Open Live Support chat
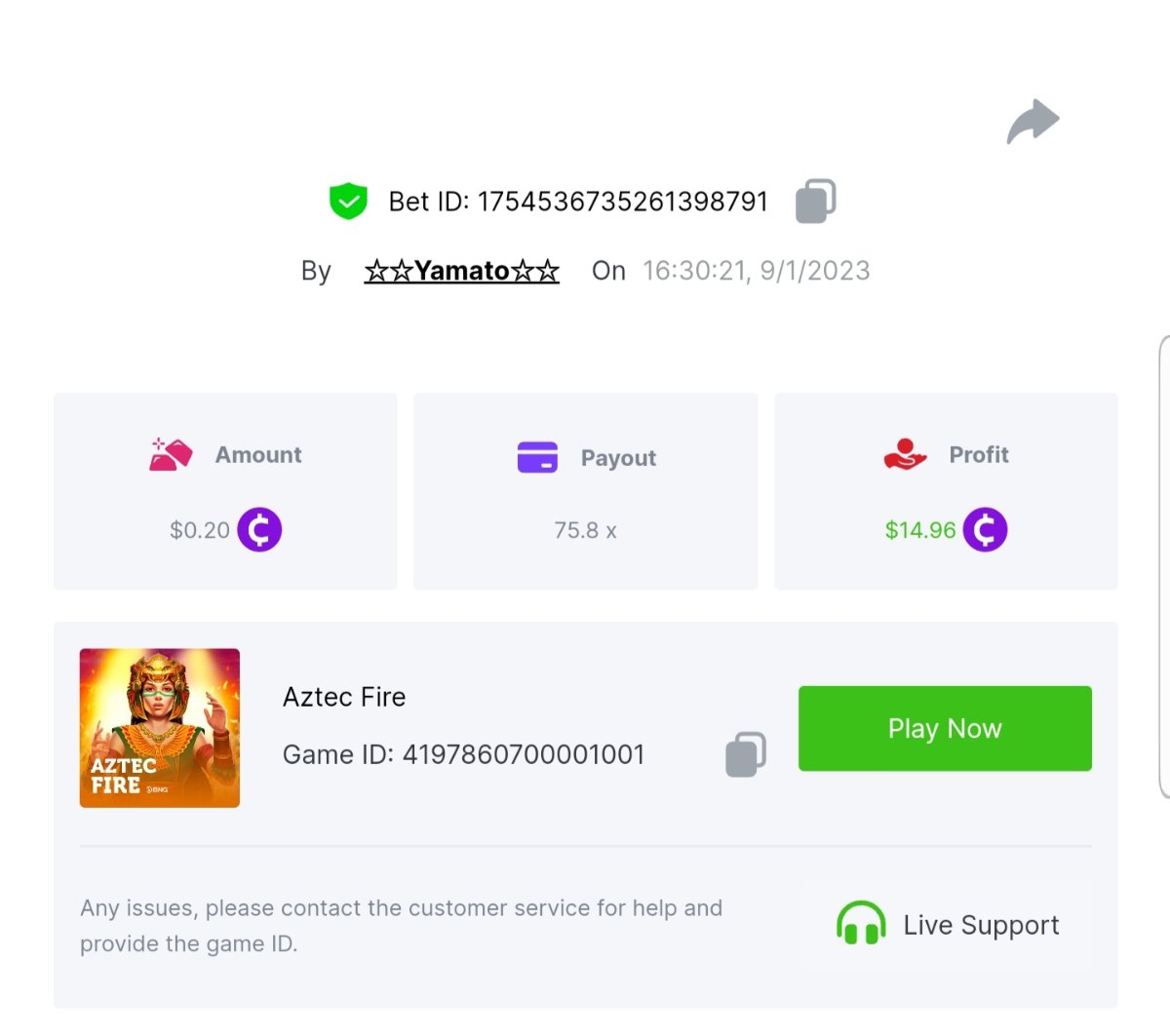This screenshot has width=1170, height=1036. [x=980, y=925]
